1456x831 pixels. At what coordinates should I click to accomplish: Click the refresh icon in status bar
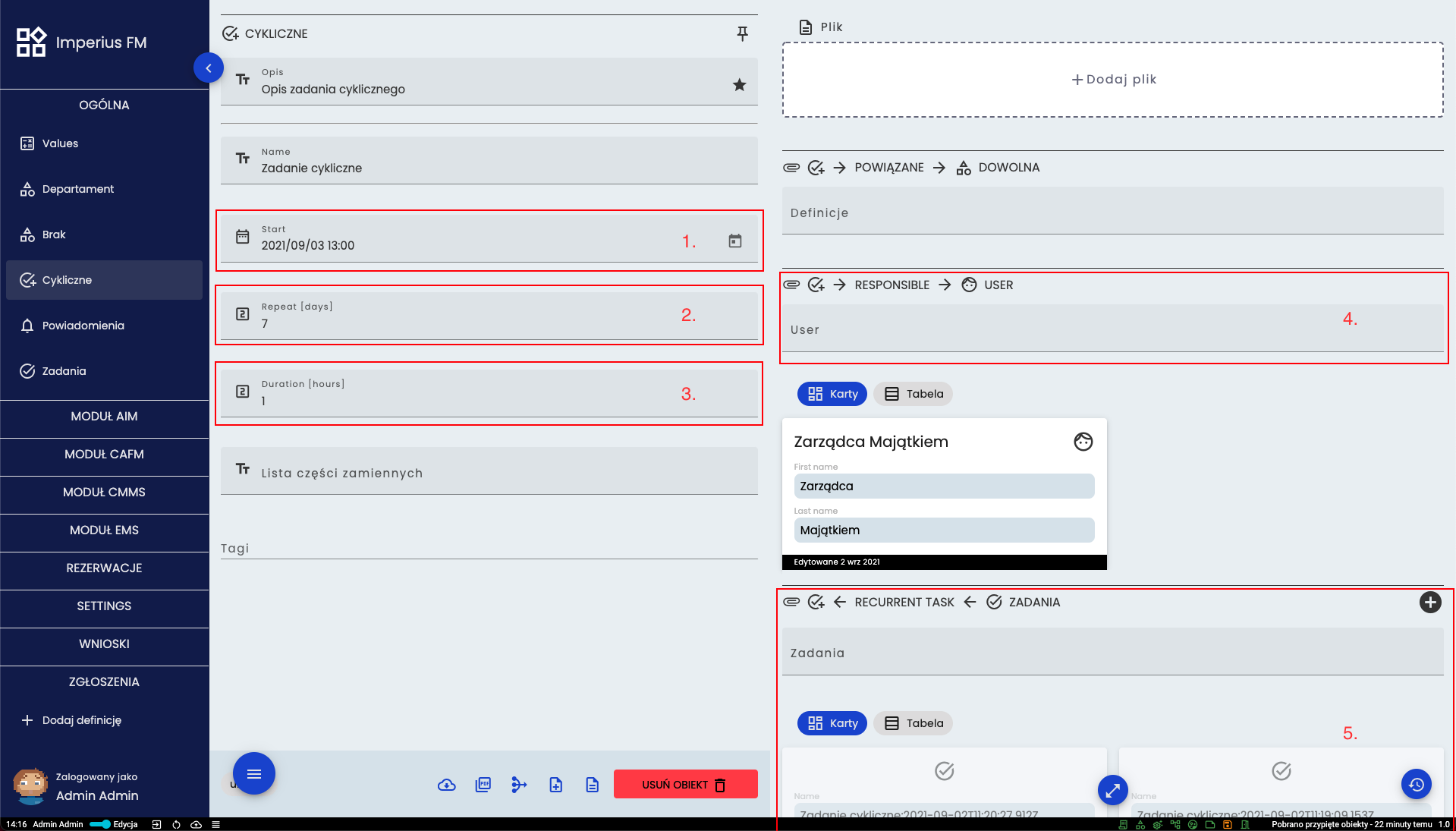176,824
